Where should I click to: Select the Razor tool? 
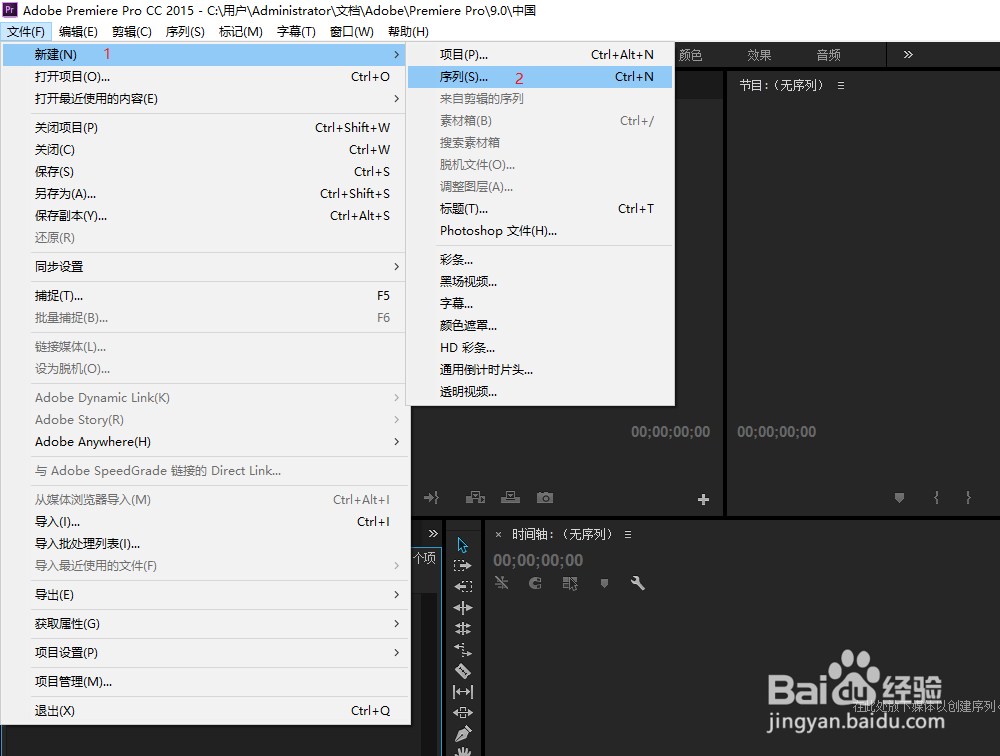coord(462,671)
